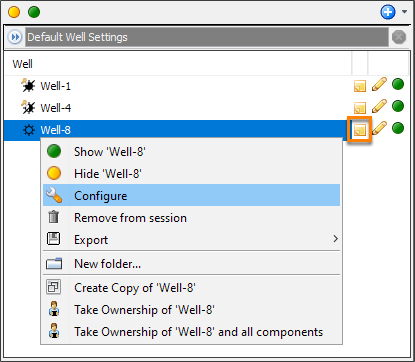Screen dimensions: 415x362
Task: Click the highlighted notes icon for Well-8
Action: coord(360,130)
